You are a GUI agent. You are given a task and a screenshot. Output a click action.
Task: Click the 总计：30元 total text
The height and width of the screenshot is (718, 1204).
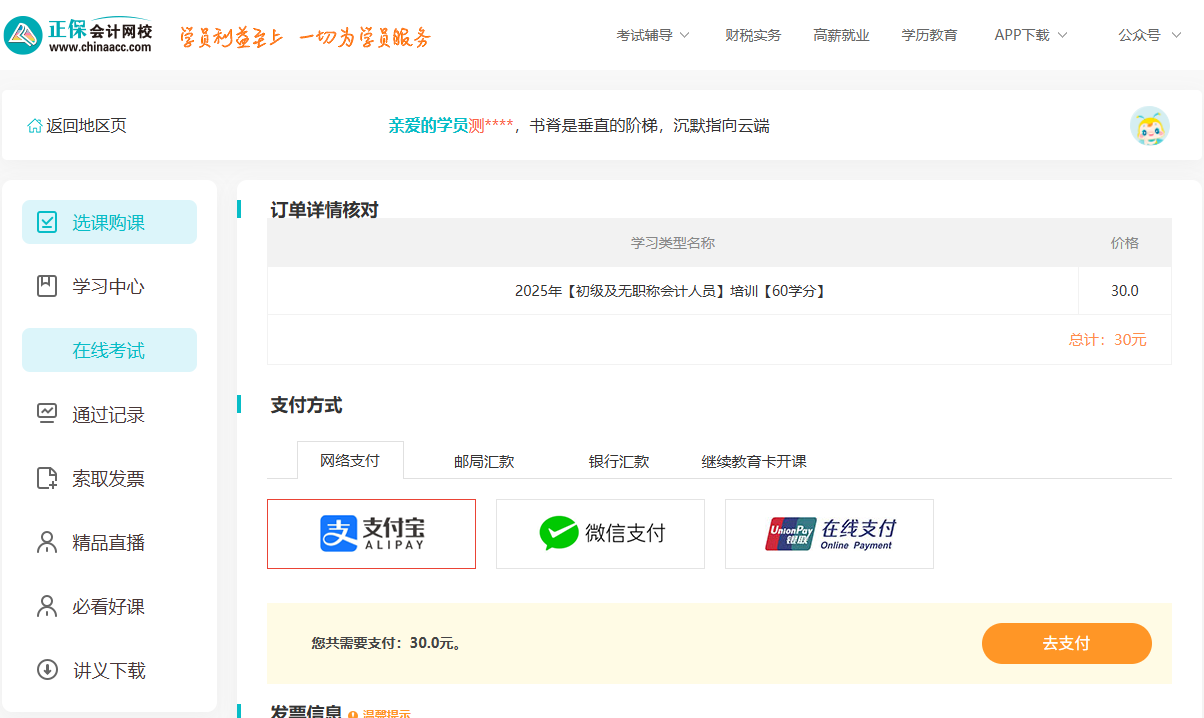[1107, 340]
